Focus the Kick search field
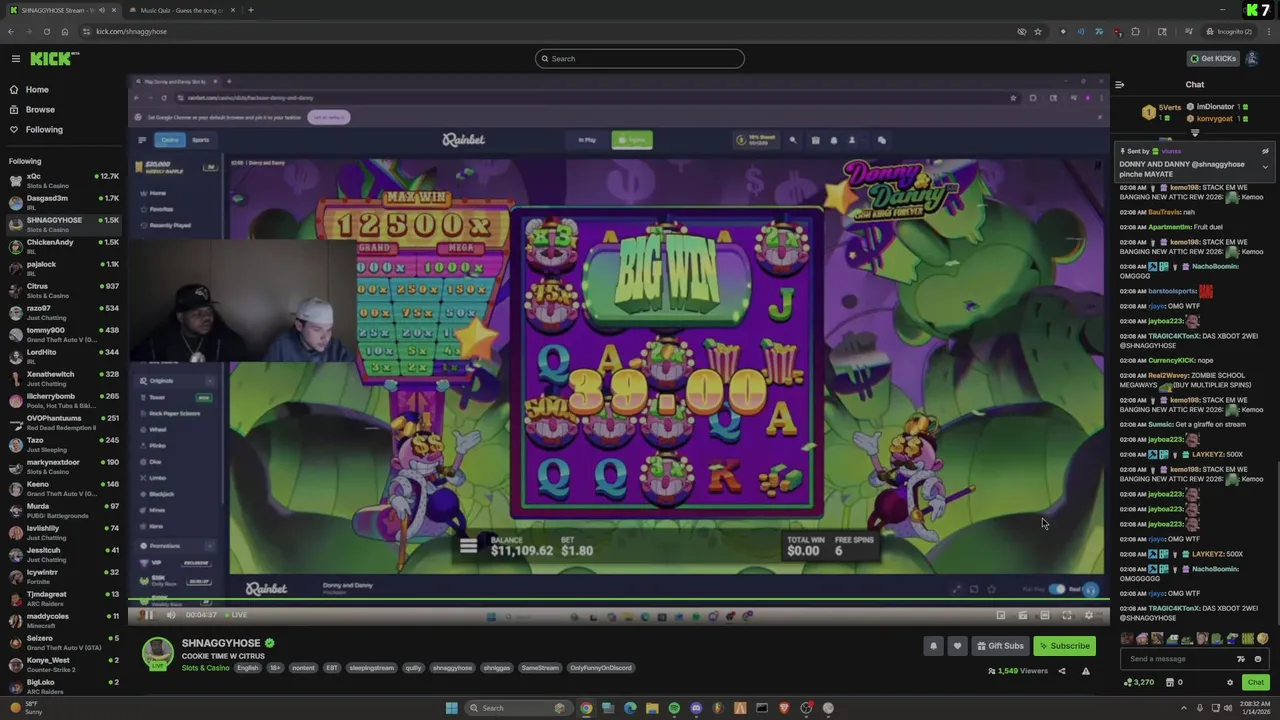This screenshot has height=720, width=1280. click(x=640, y=59)
